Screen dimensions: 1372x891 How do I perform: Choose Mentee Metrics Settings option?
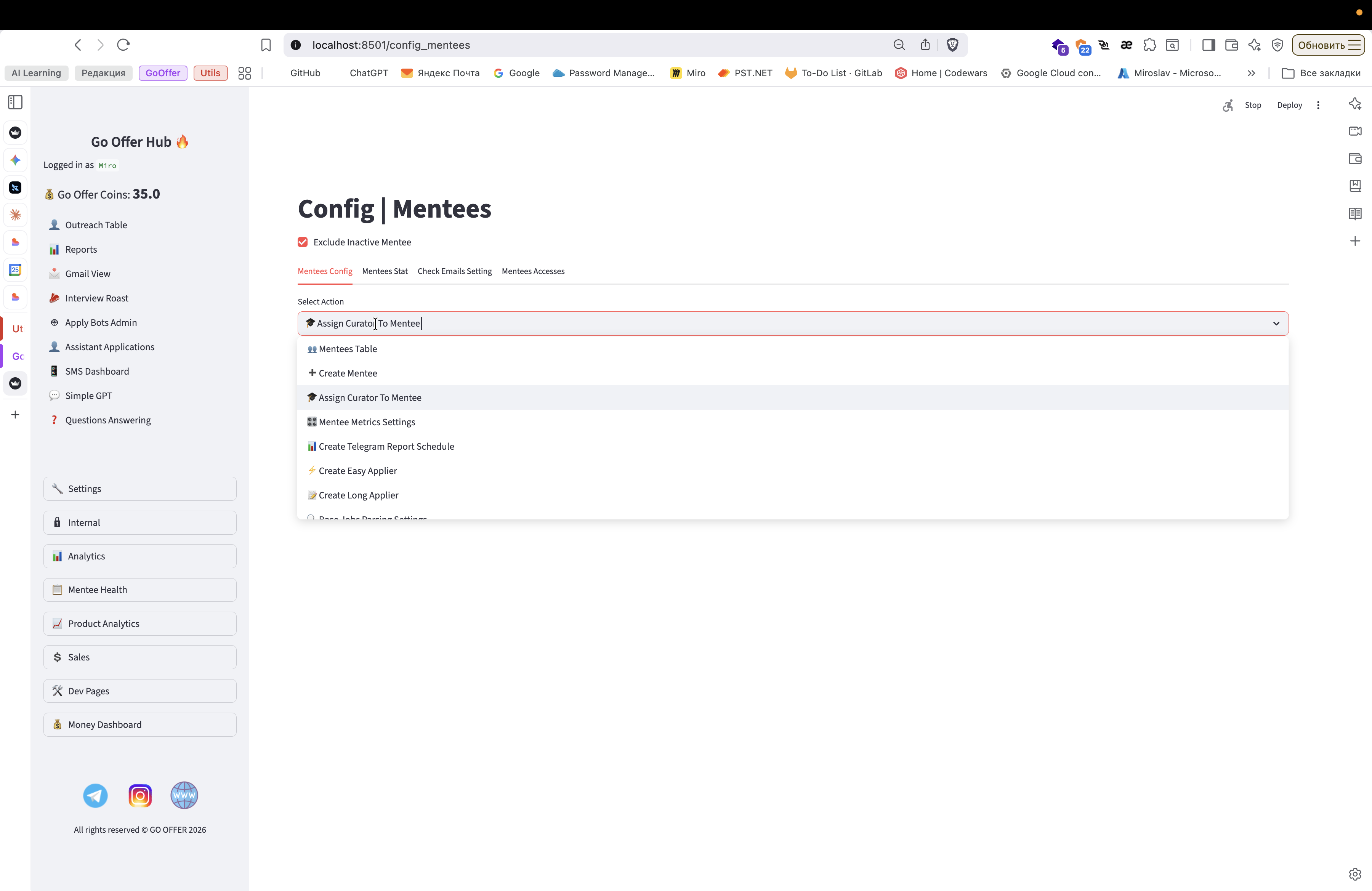(367, 422)
